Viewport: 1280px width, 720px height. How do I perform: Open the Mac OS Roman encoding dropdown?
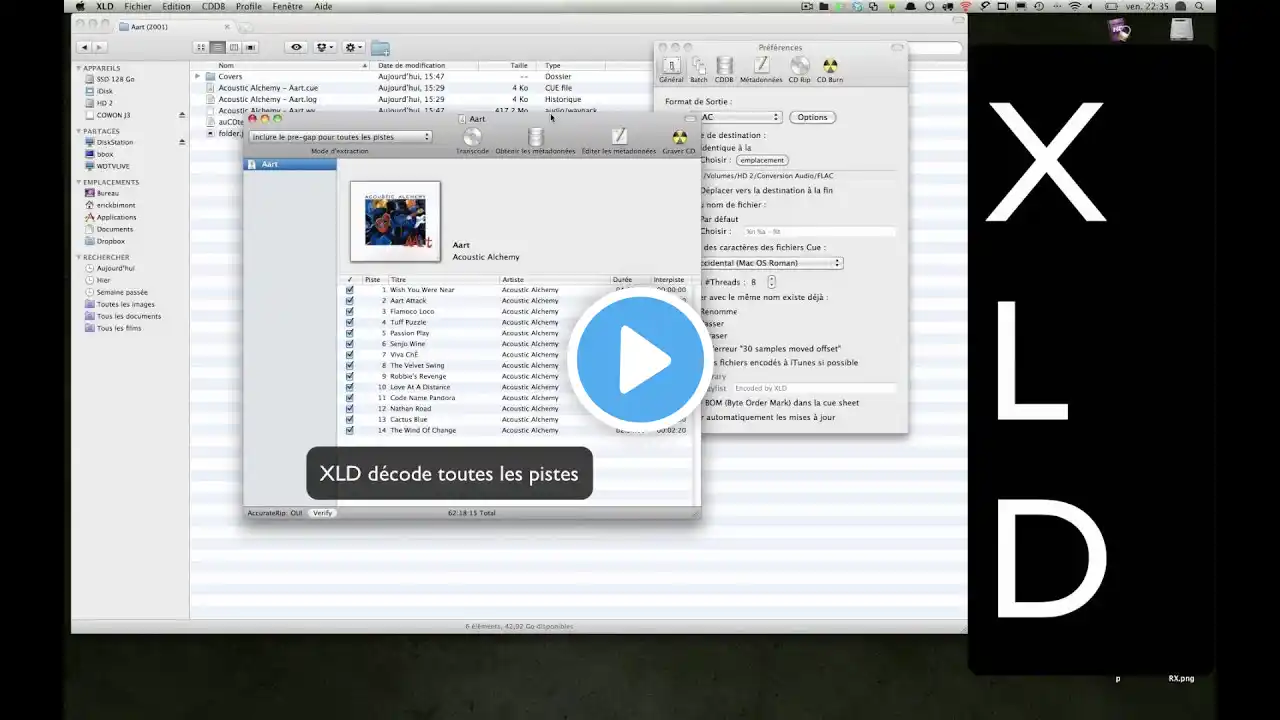coord(770,263)
